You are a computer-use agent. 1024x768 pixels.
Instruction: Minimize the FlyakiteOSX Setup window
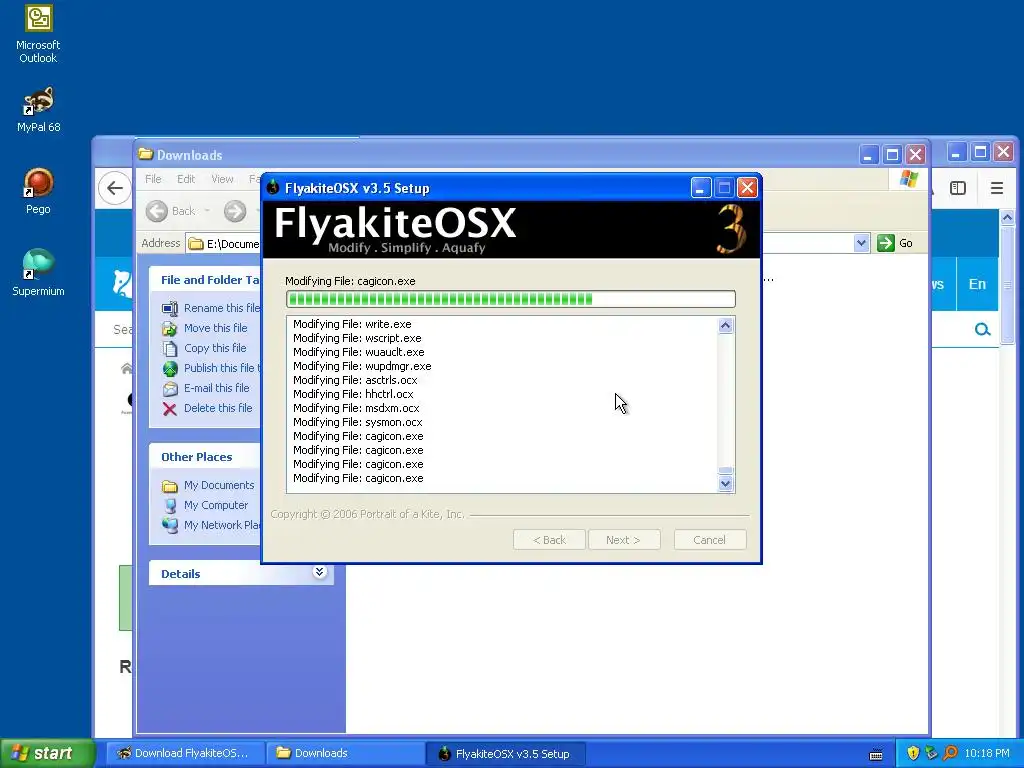click(700, 188)
